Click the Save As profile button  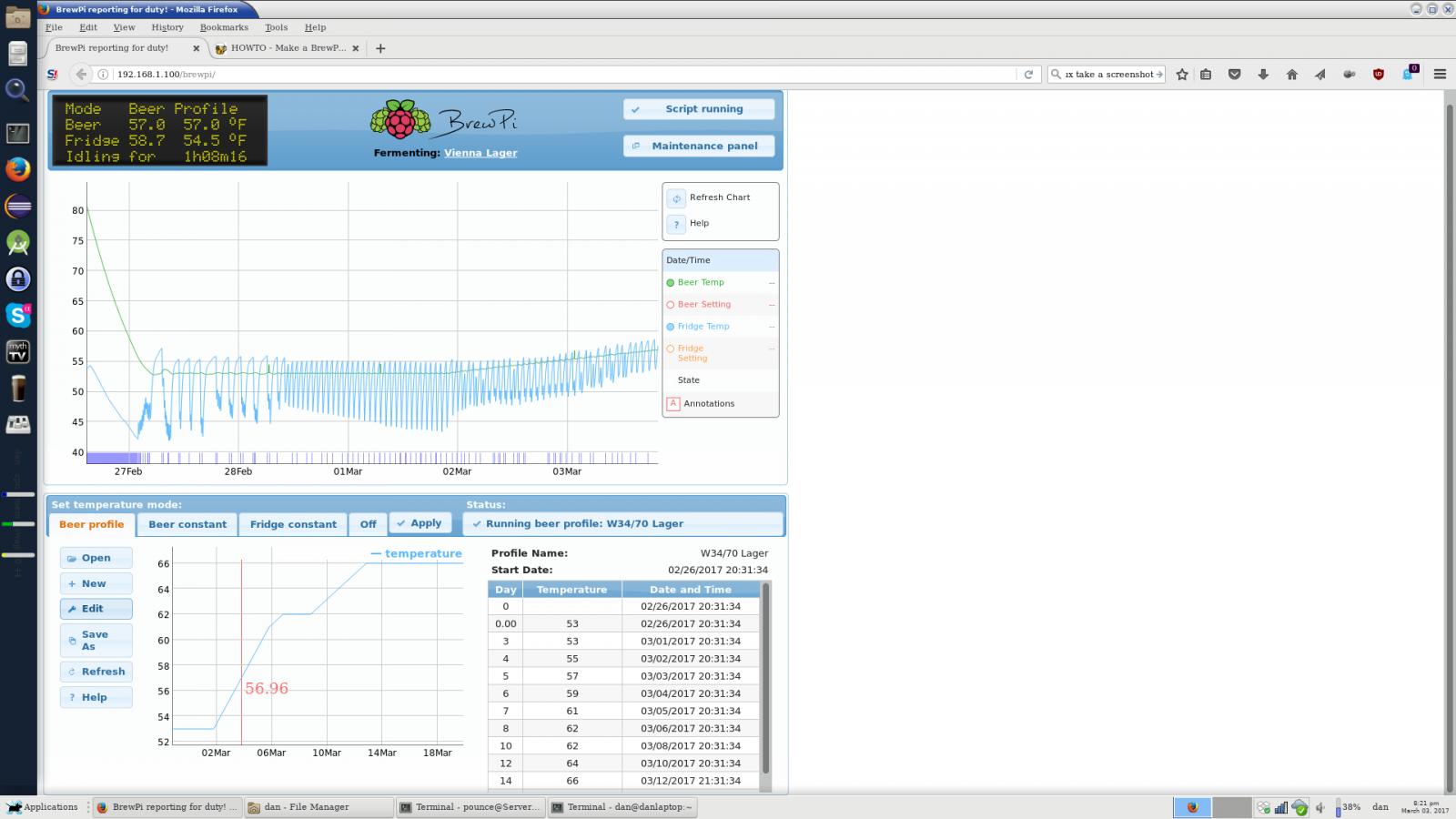pyautogui.click(x=96, y=641)
